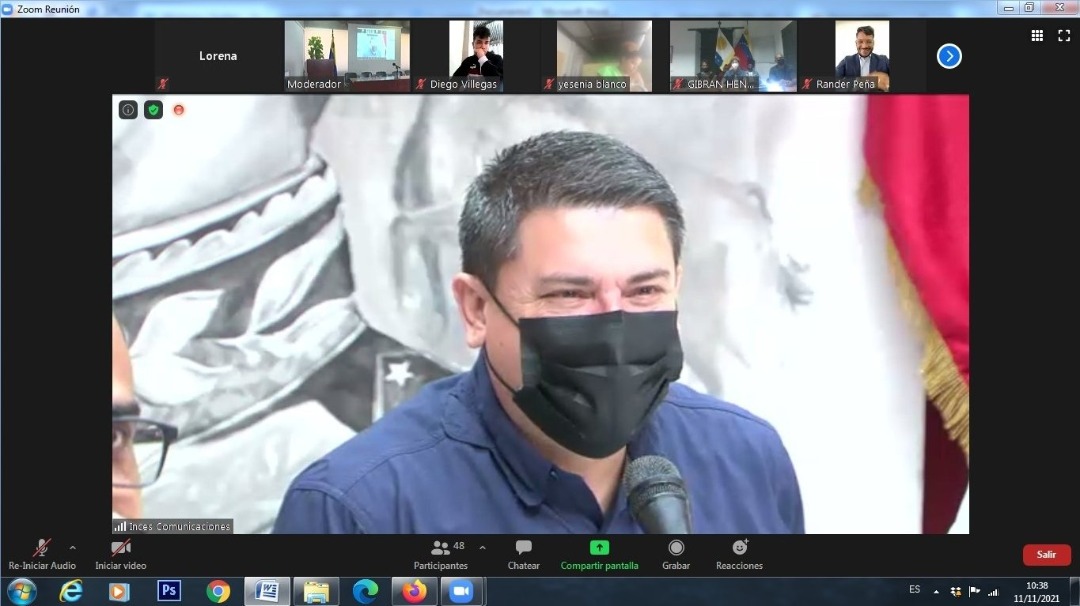
Task: Show next participants with blue arrow
Action: [949, 56]
